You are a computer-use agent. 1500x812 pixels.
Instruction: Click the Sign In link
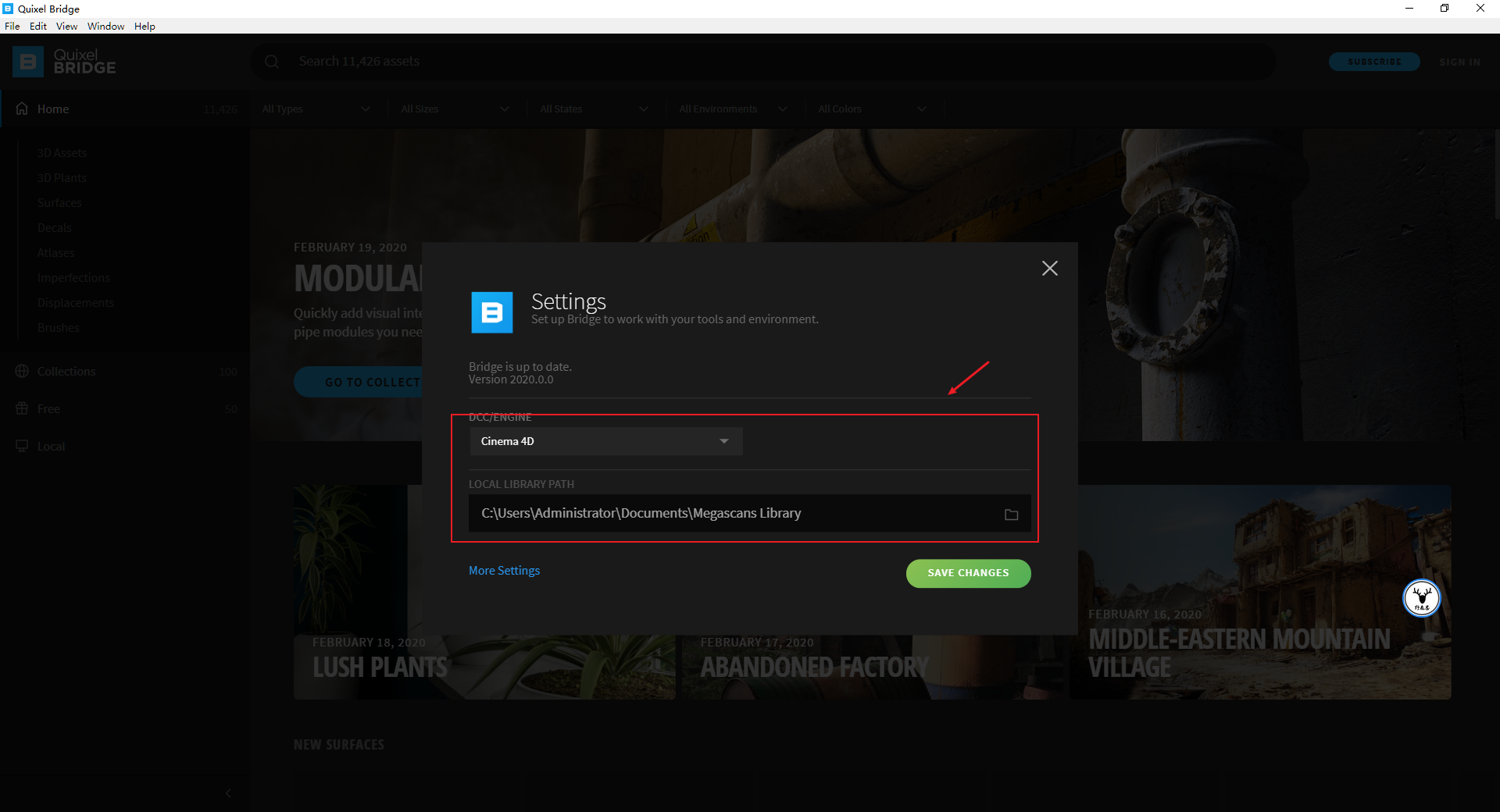pos(1459,62)
